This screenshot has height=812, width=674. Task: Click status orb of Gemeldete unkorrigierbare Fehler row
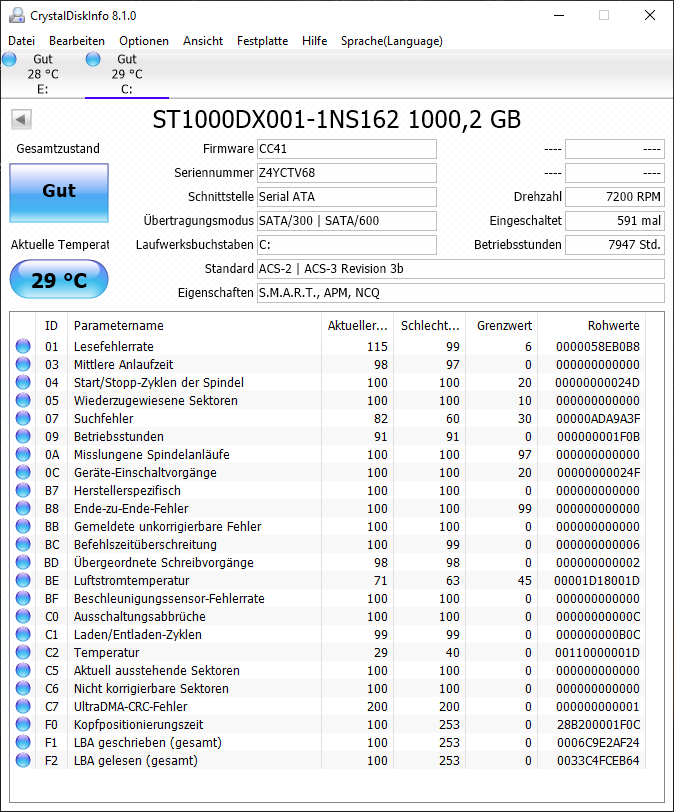tap(23, 526)
